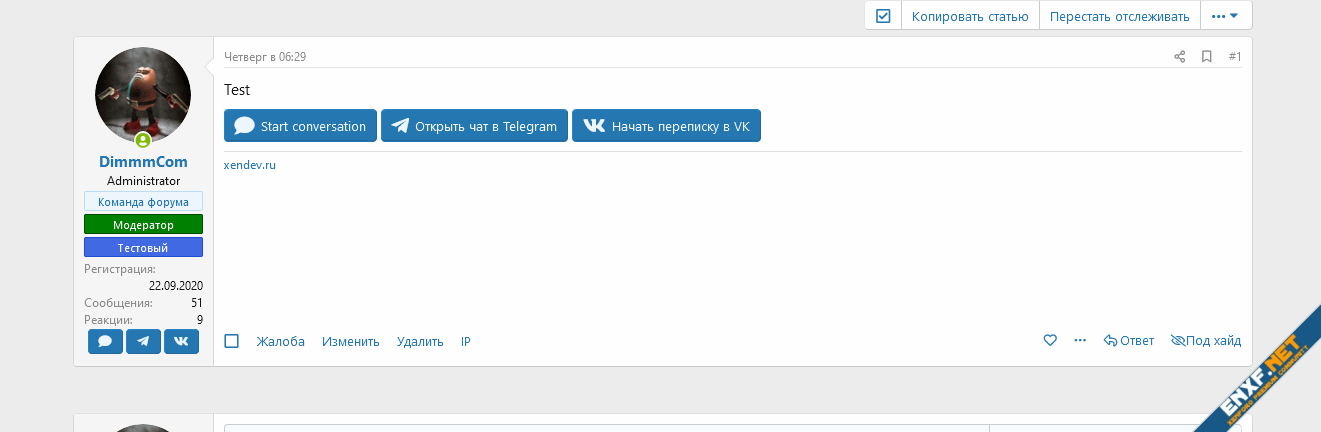
Task: Click the share icon on post #1
Action: [x=1180, y=57]
